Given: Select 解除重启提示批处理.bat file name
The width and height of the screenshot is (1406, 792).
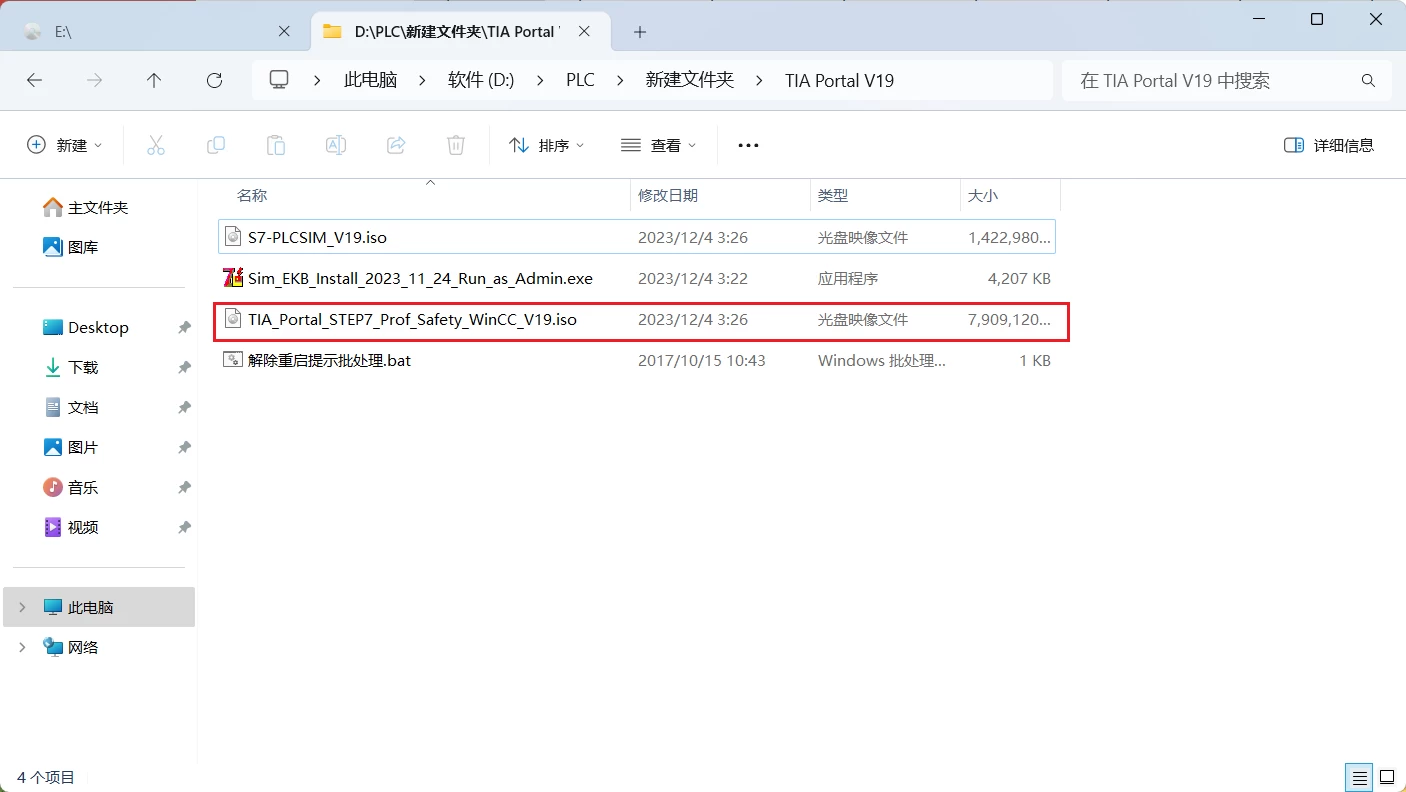Looking at the screenshot, I should [x=329, y=361].
